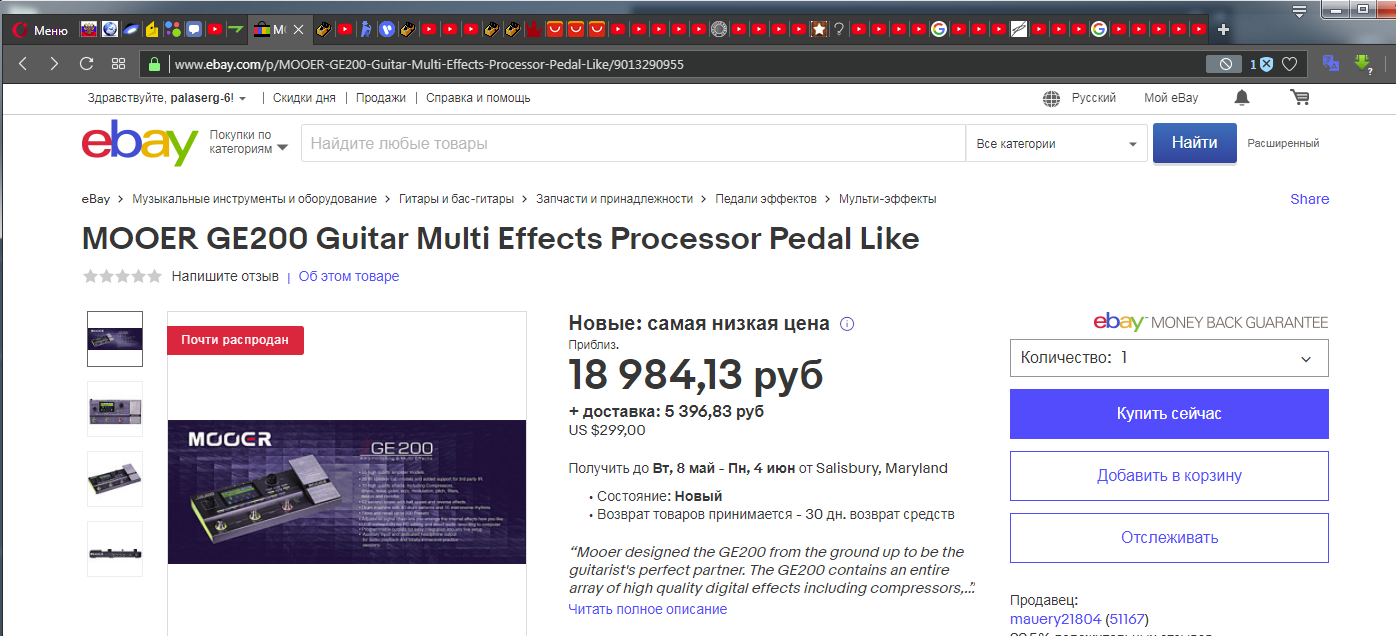
Task: Switch to the colored dots tab
Action: (x=172, y=30)
